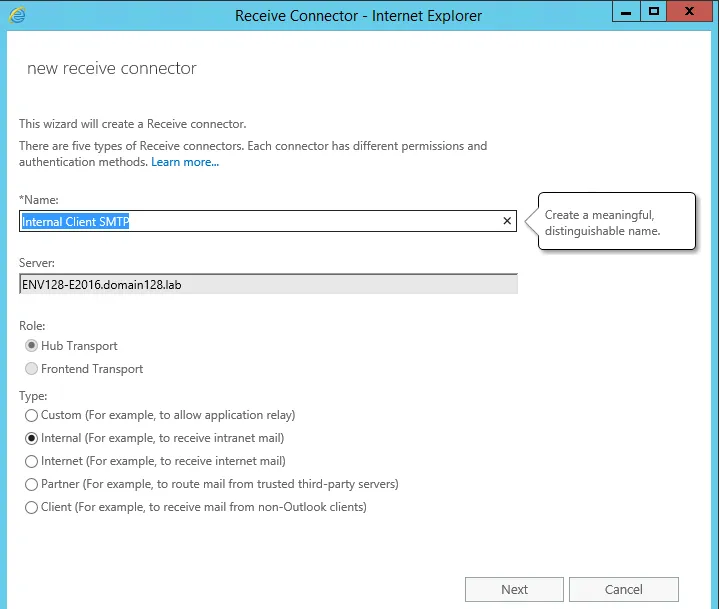Click the Receive Connector window title bar
Screen dimensions: 719x609
(x=358, y=15)
